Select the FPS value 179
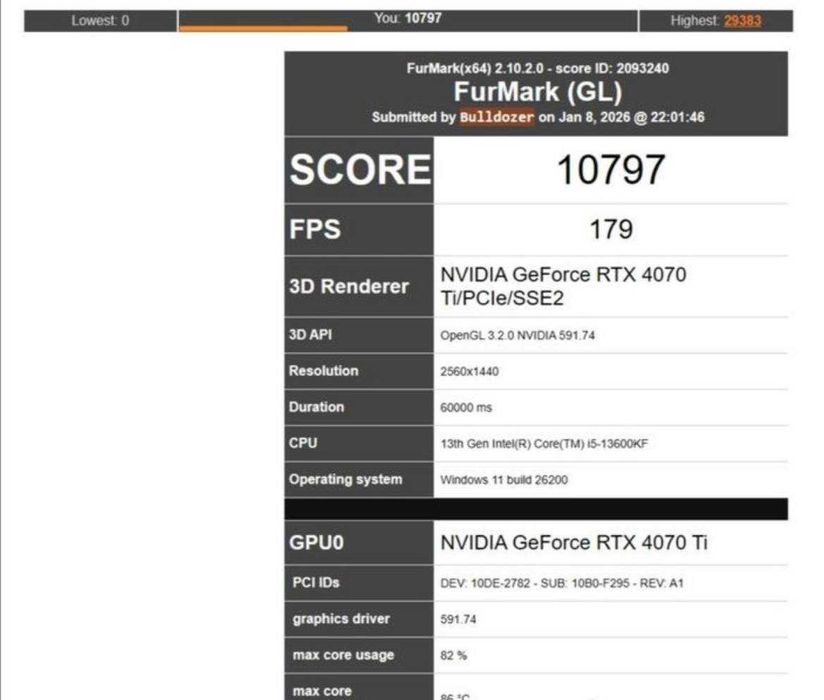 (x=611, y=230)
